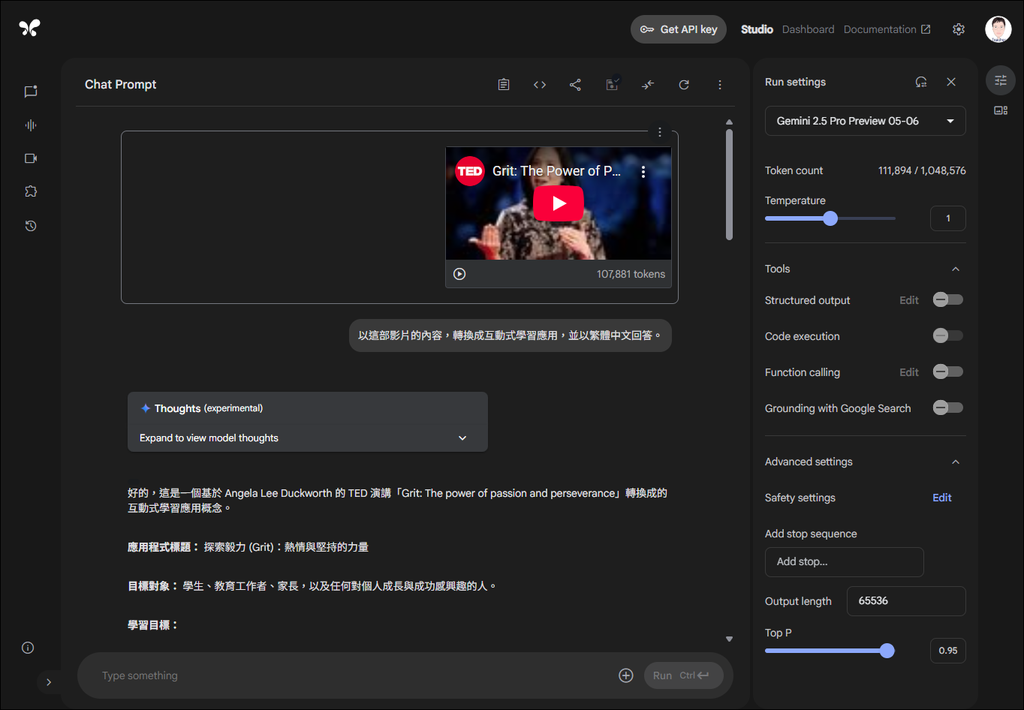Open prompt History in the sidebar
This screenshot has height=710, width=1024.
30,225
